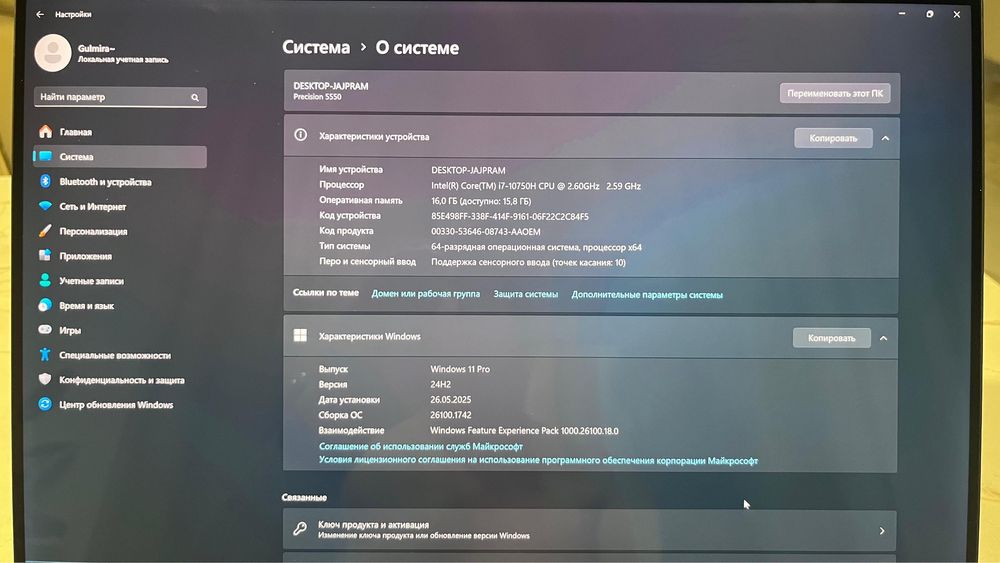Click the product code 00330-53646-08743-AAOEM
The image size is (1000, 563).
485,231
